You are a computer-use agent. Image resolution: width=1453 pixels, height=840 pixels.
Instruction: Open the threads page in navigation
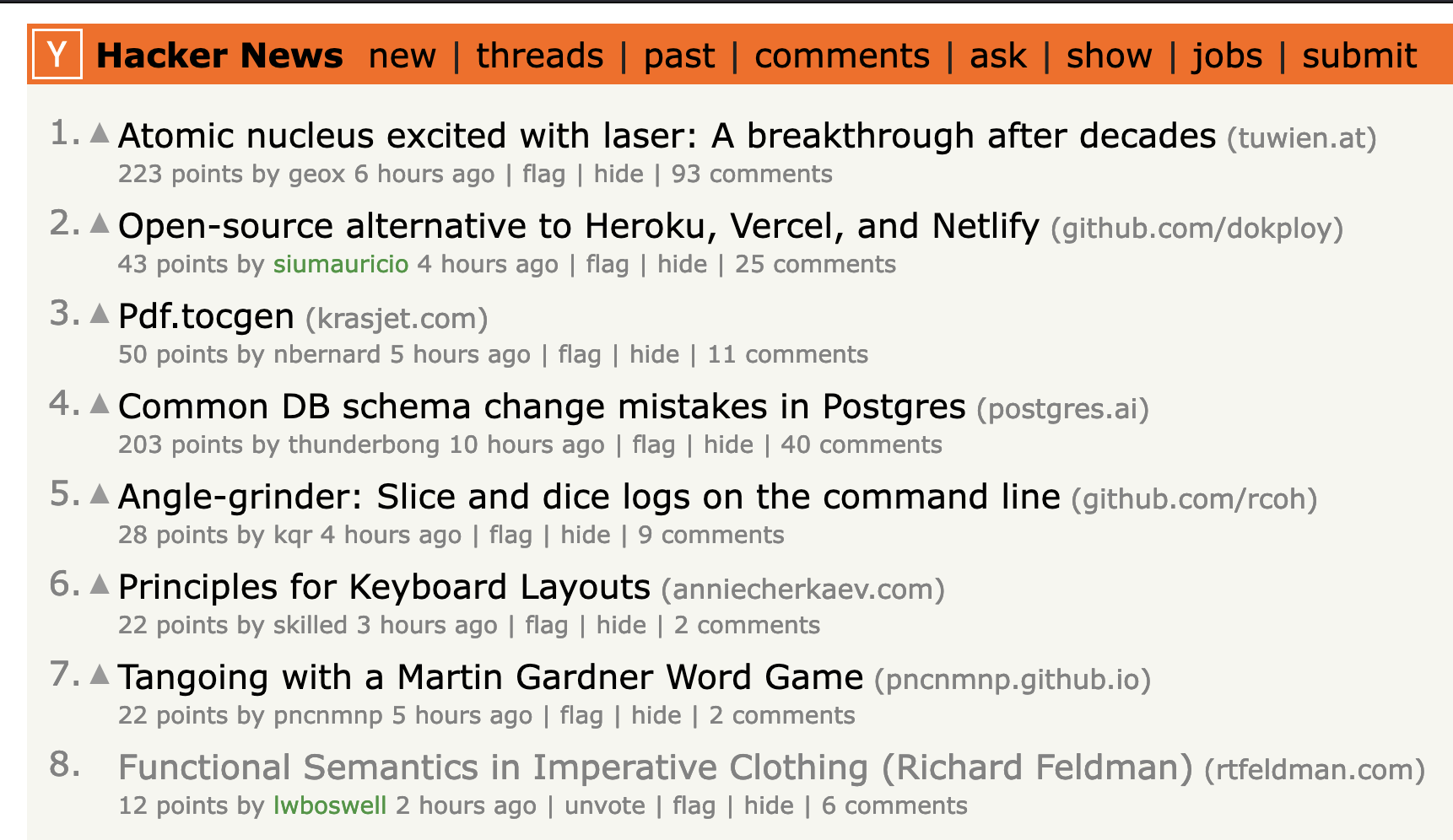(540, 56)
